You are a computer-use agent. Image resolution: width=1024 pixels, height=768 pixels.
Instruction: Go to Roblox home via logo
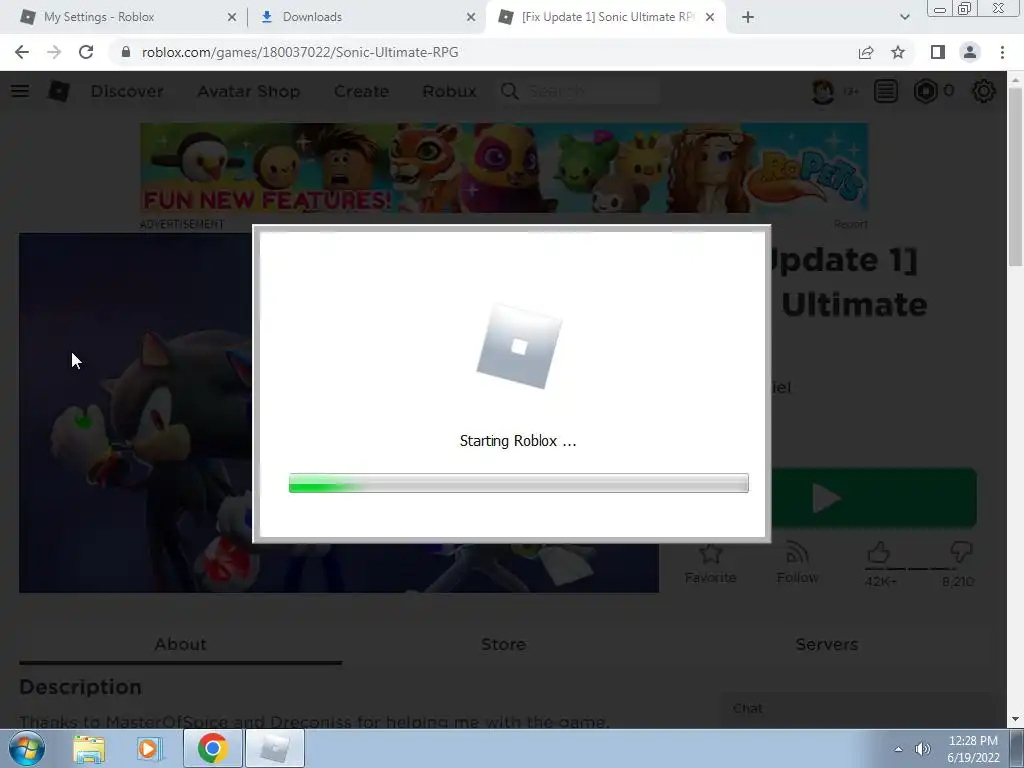pyautogui.click(x=59, y=91)
